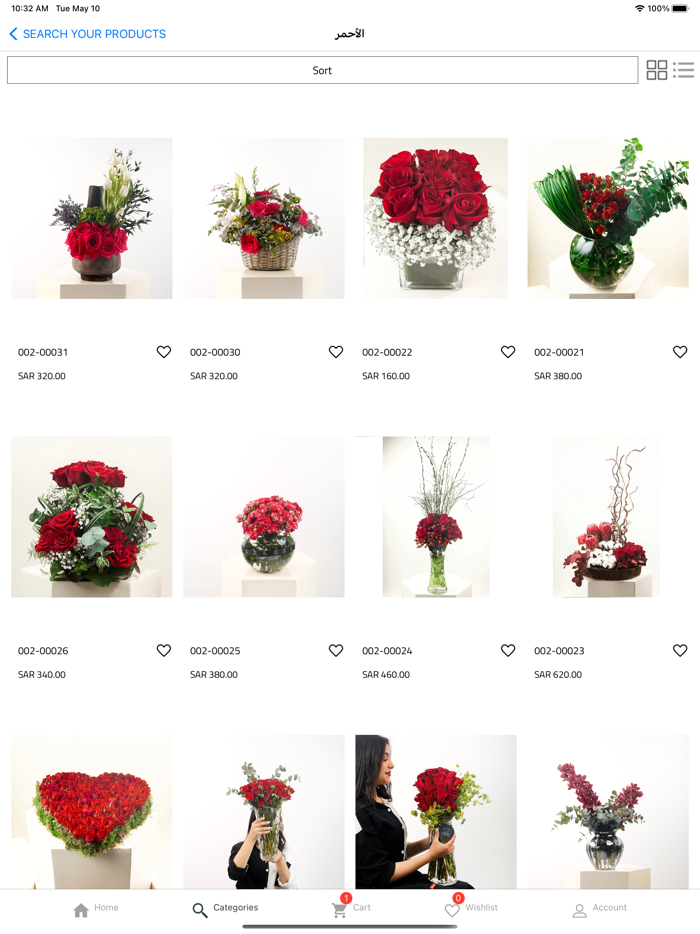The image size is (700, 934).
Task: Open product 002-00023 priced SAR 620.00
Action: [x=606, y=516]
